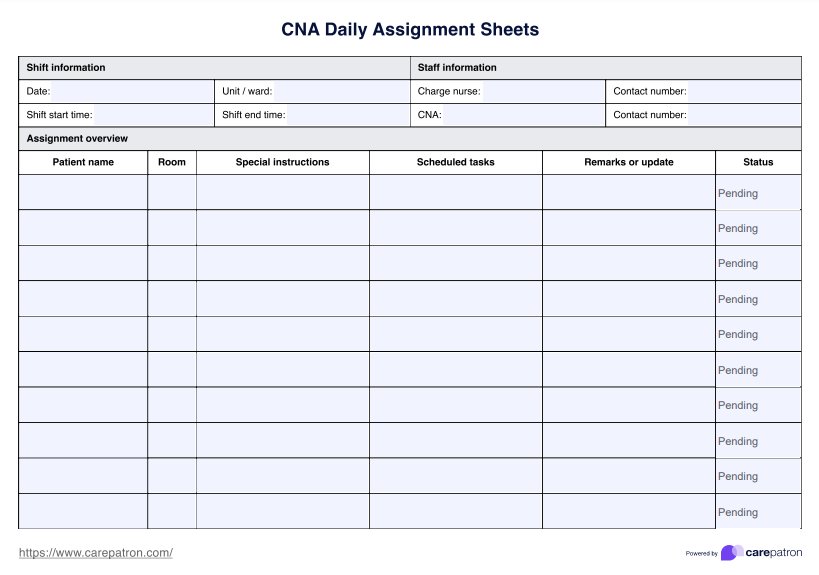
Task: Open the fifth row Pending status dropdown
Action: pos(758,335)
